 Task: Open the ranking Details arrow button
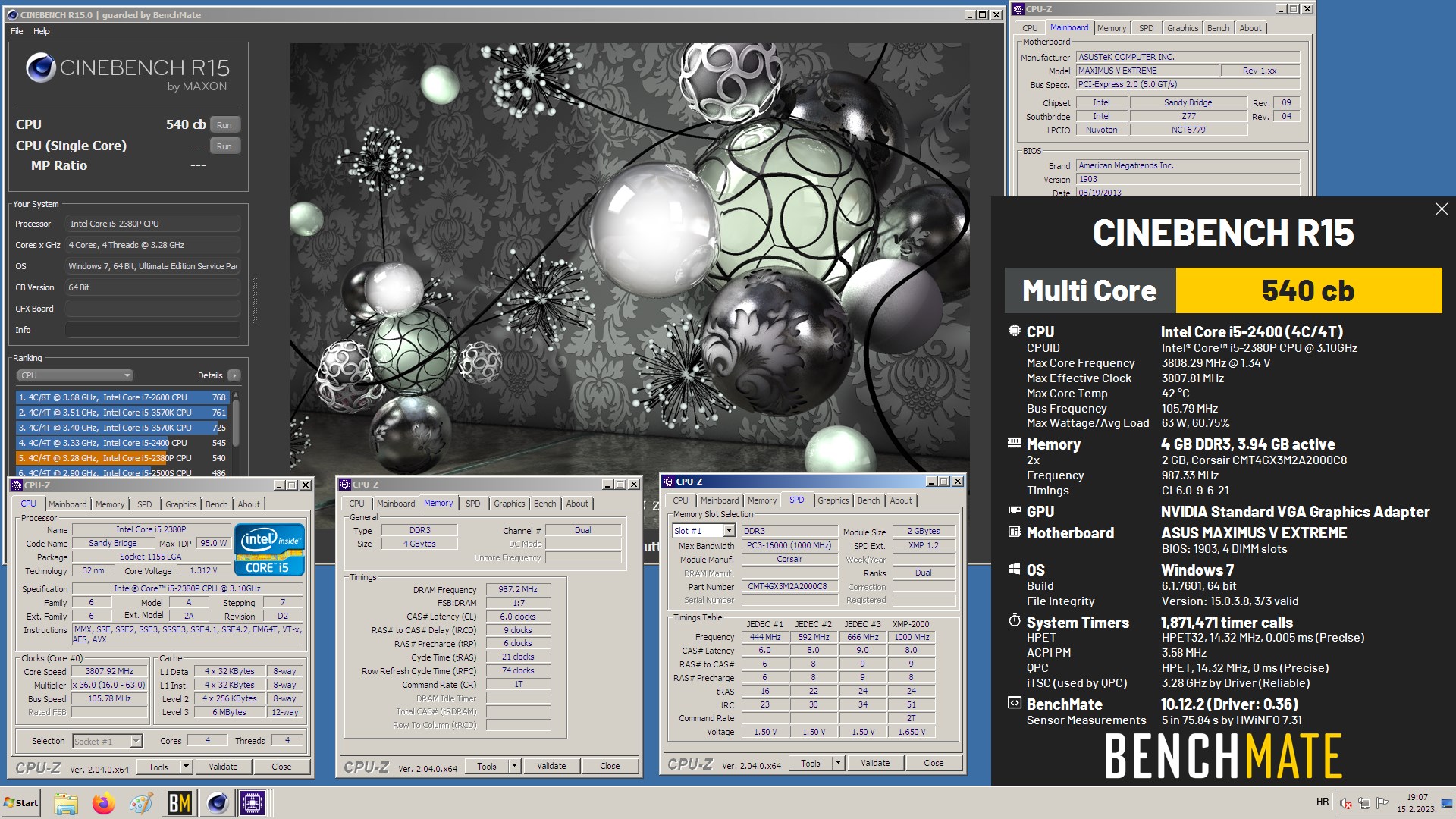click(234, 375)
